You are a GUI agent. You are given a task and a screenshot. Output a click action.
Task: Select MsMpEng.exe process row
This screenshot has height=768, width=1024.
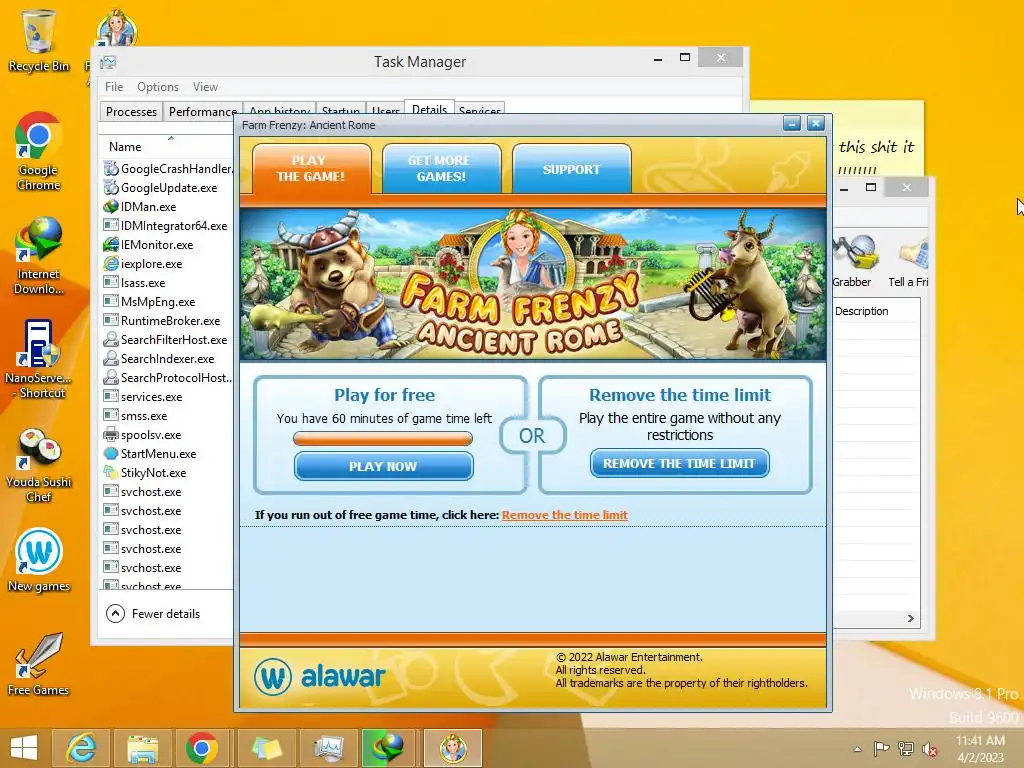point(168,301)
